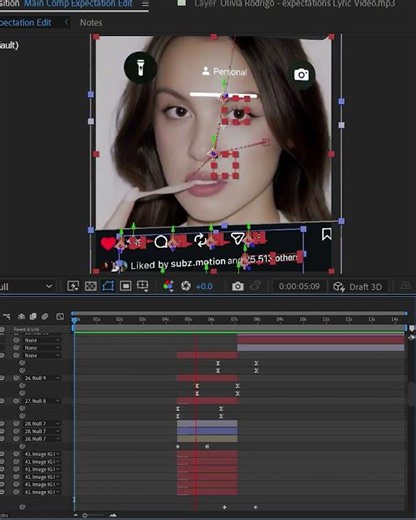Open Fast Previews options icon

tap(73, 286)
